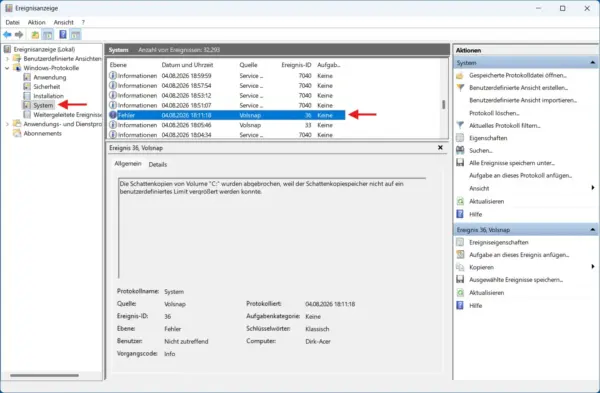Click Aufgabe an dieses Protokoll anfügen

click(521, 176)
